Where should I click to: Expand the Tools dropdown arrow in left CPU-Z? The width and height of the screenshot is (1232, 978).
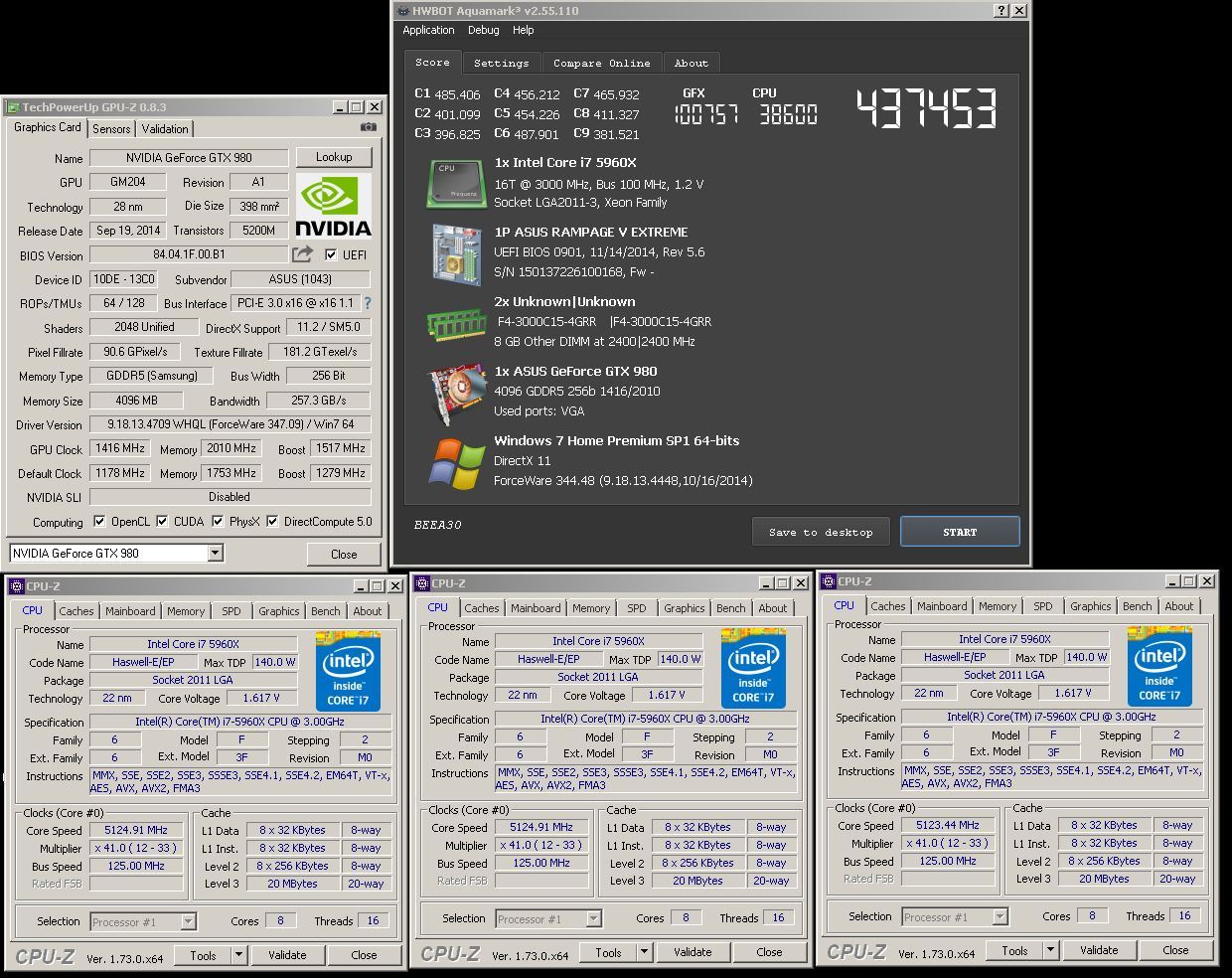[x=238, y=955]
